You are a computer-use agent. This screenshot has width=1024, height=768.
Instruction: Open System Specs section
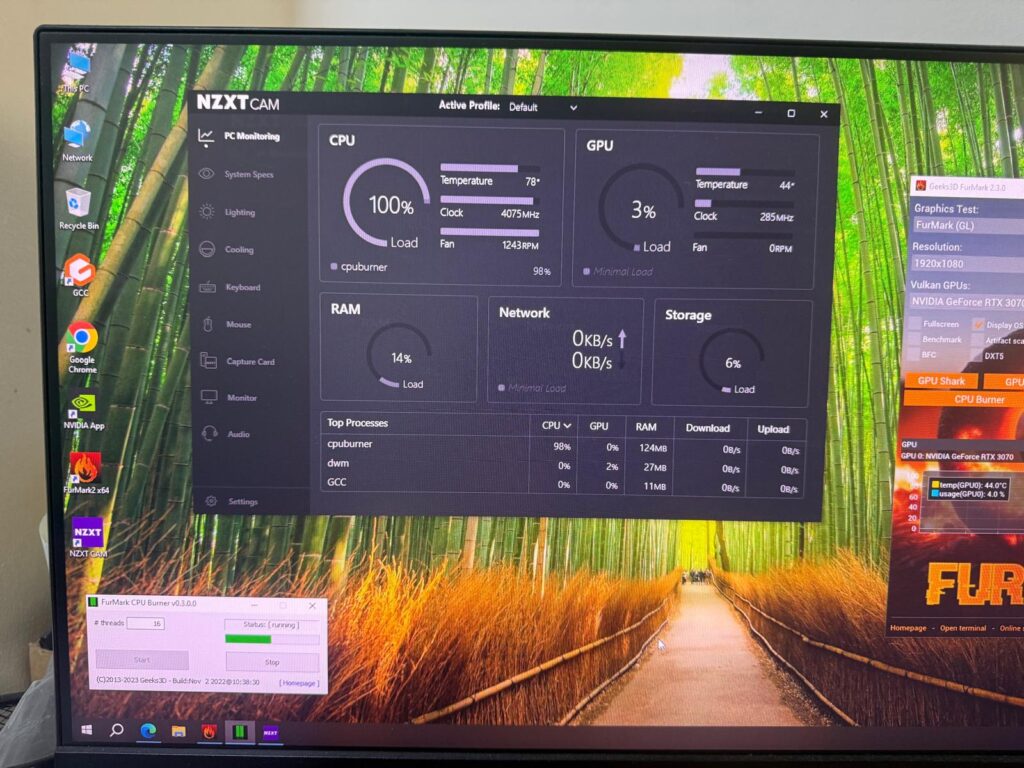point(236,174)
